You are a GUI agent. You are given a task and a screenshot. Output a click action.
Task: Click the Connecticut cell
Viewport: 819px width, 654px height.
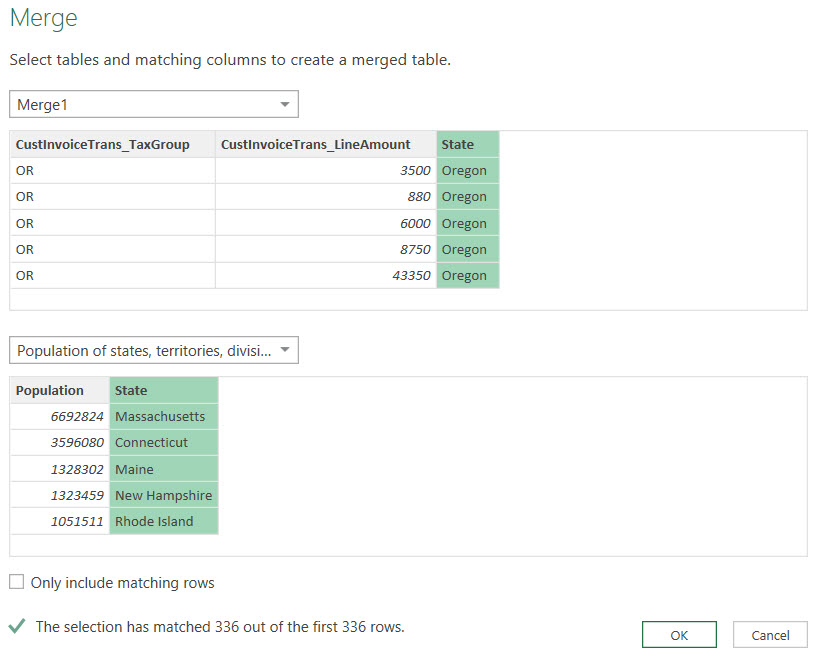coord(163,443)
